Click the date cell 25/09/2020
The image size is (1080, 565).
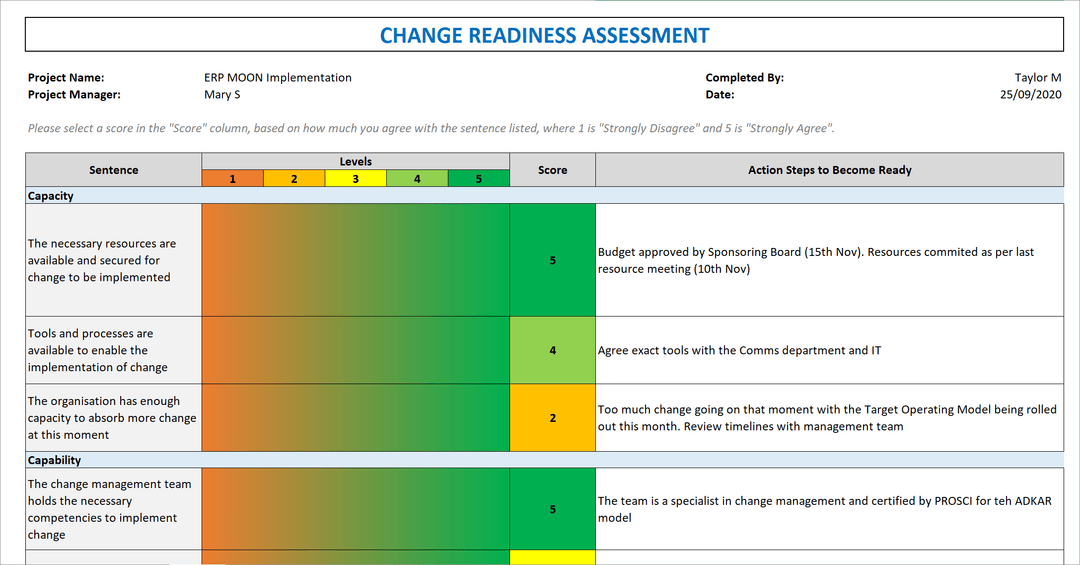tap(1030, 95)
